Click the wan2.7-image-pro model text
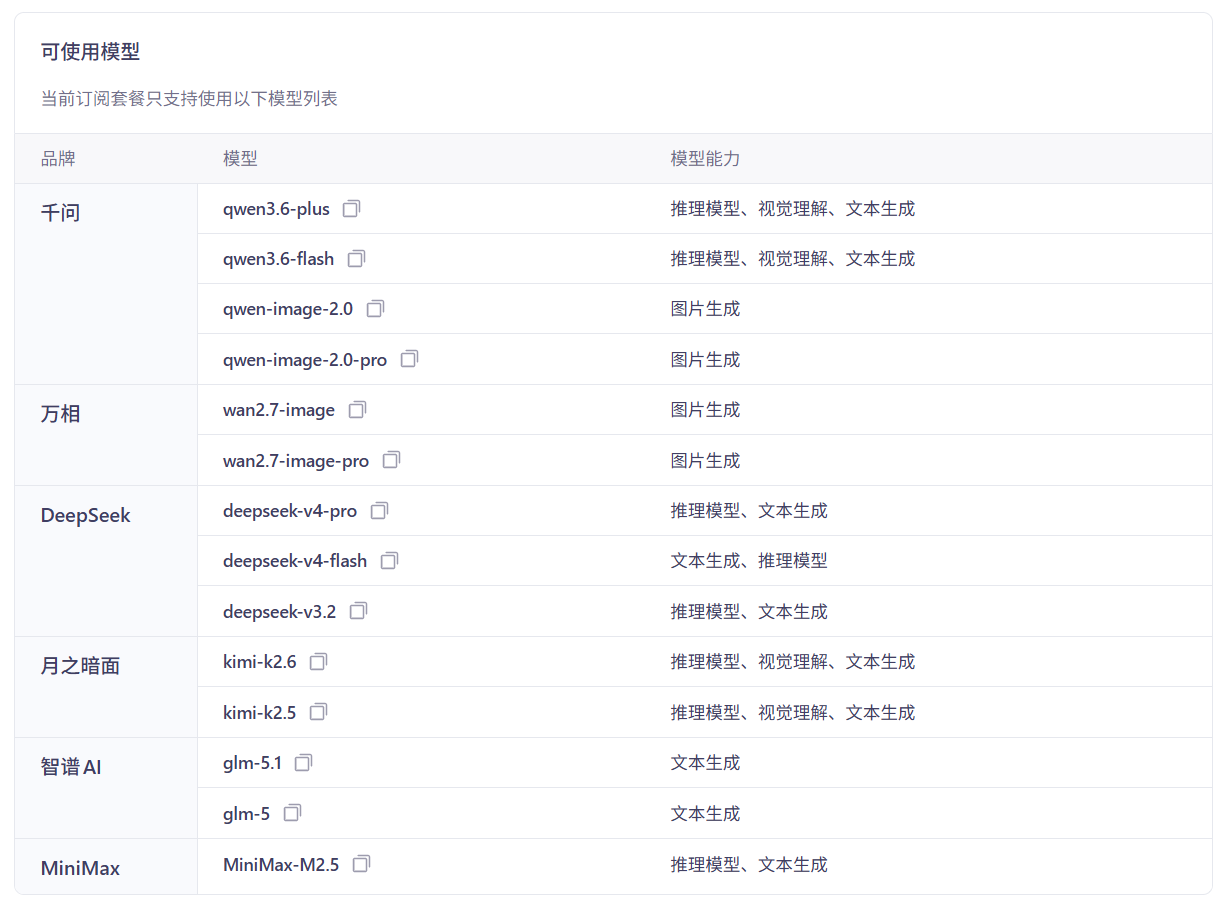The width and height of the screenshot is (1224, 903). (x=296, y=460)
